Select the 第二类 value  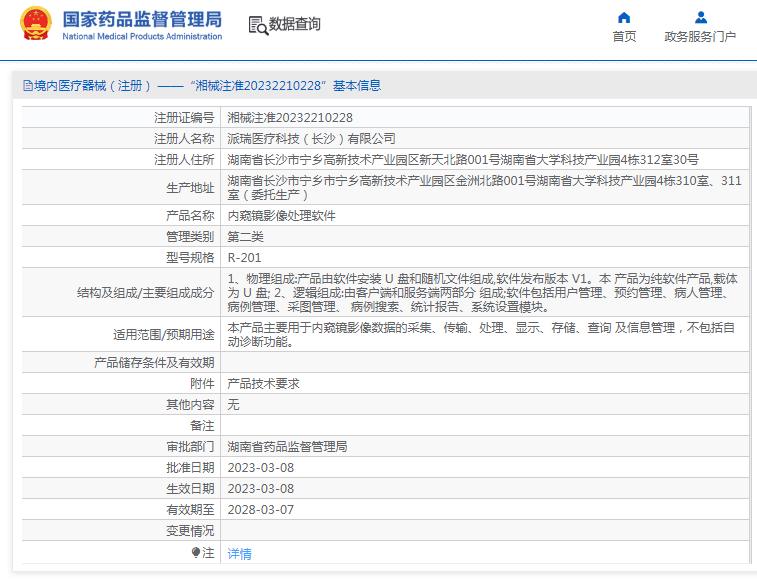tap(245, 237)
